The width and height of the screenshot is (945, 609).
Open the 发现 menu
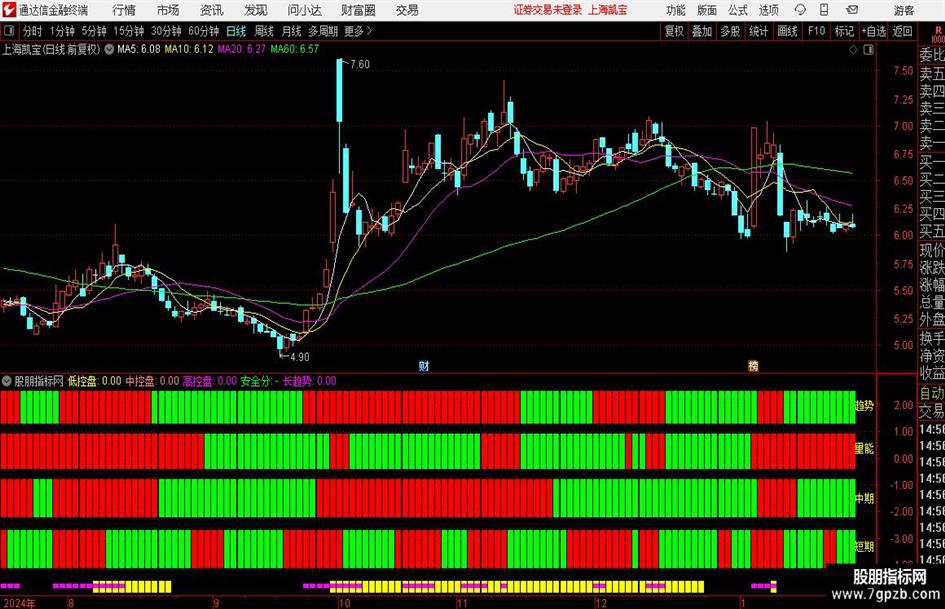tap(256, 10)
